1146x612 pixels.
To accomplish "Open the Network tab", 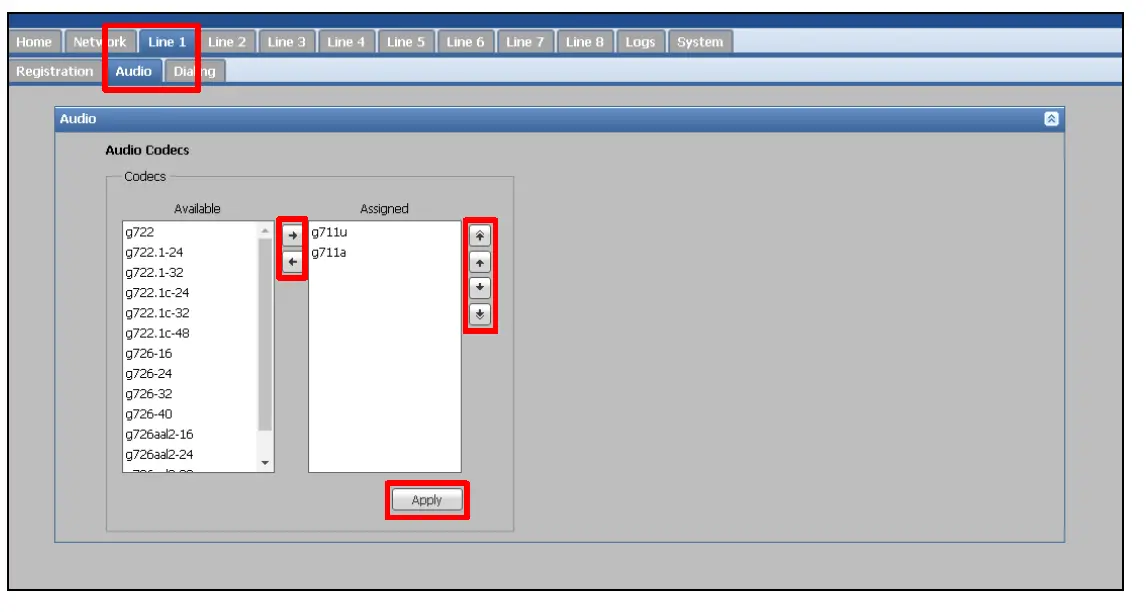I will 99,42.
